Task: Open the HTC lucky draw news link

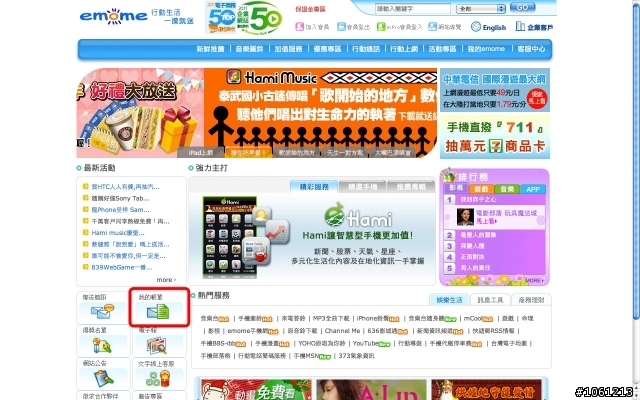Action: (125, 187)
